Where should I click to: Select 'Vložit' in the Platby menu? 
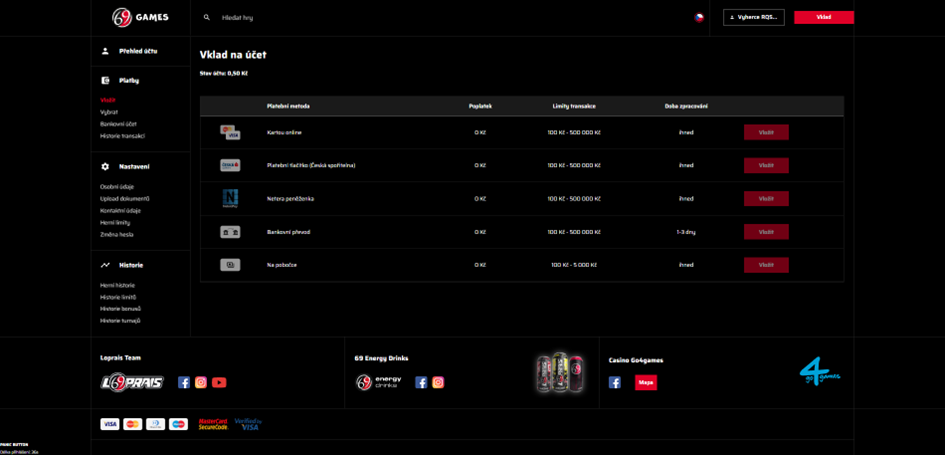point(108,100)
